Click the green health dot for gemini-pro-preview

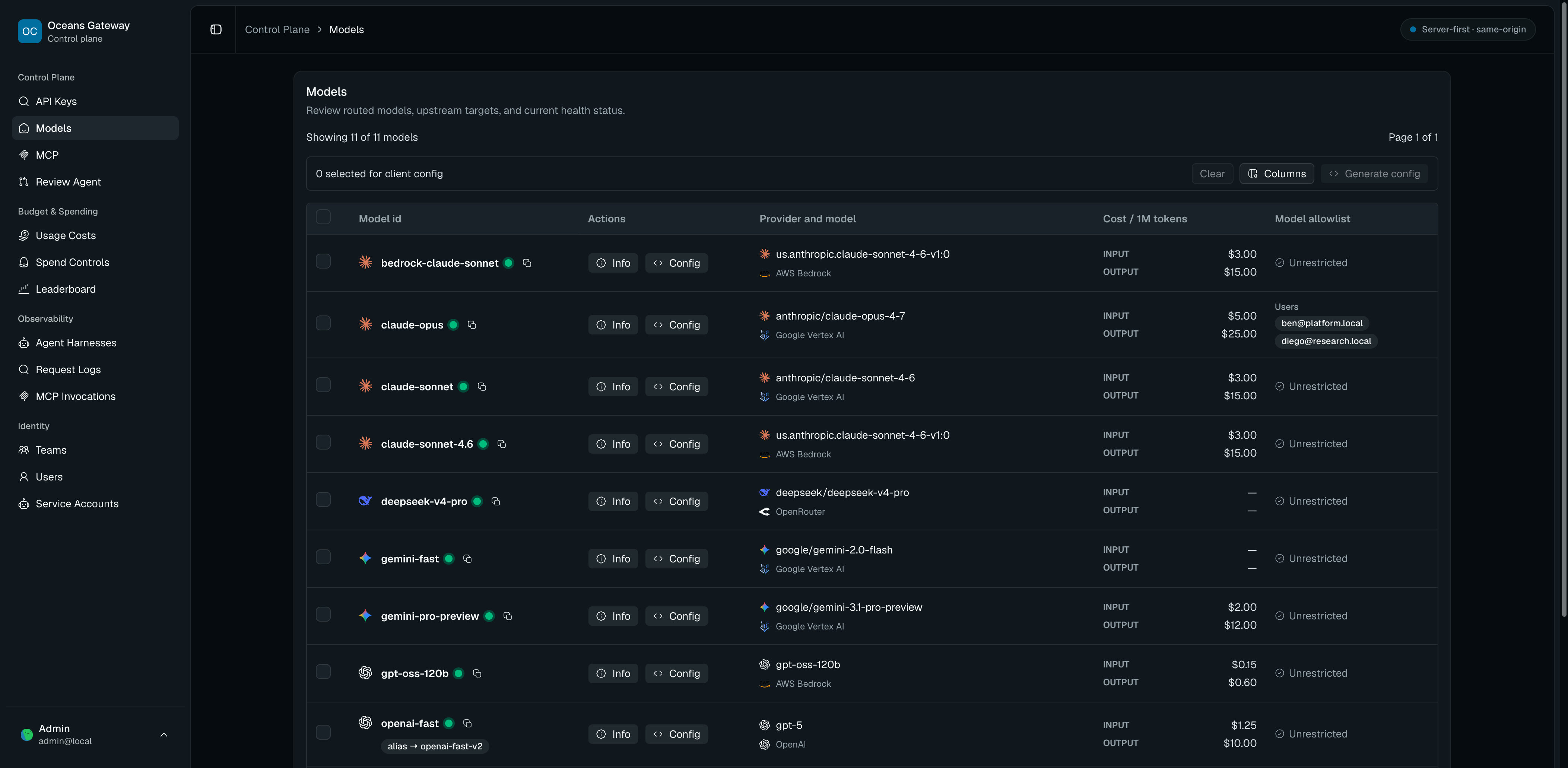pos(489,616)
